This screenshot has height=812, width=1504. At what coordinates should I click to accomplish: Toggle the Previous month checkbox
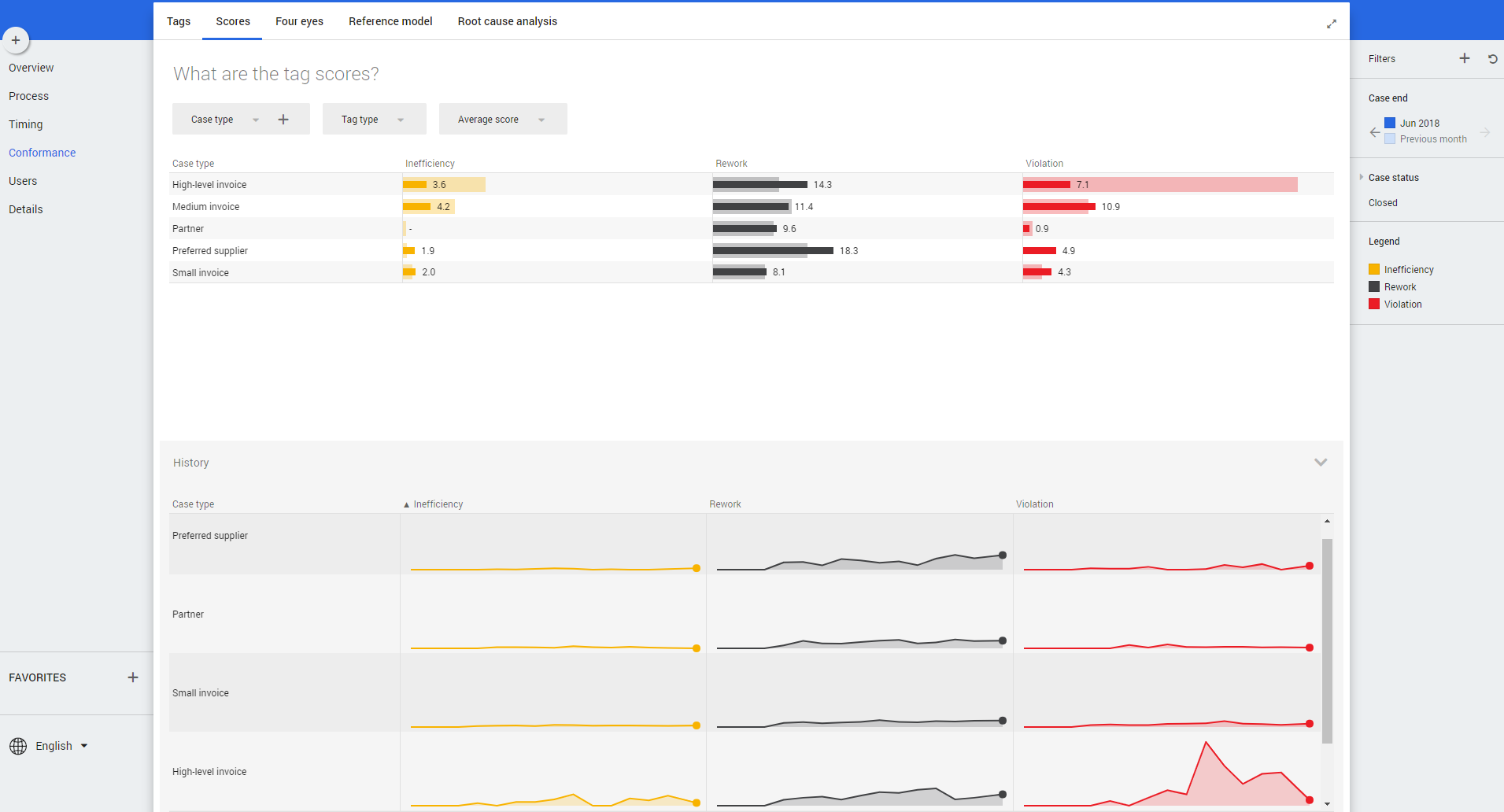(x=1390, y=139)
